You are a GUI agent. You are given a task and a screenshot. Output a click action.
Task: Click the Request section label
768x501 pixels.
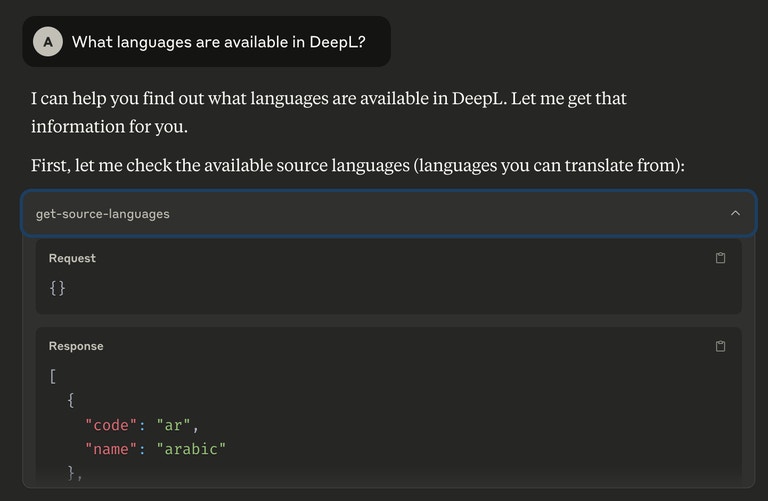point(72,258)
